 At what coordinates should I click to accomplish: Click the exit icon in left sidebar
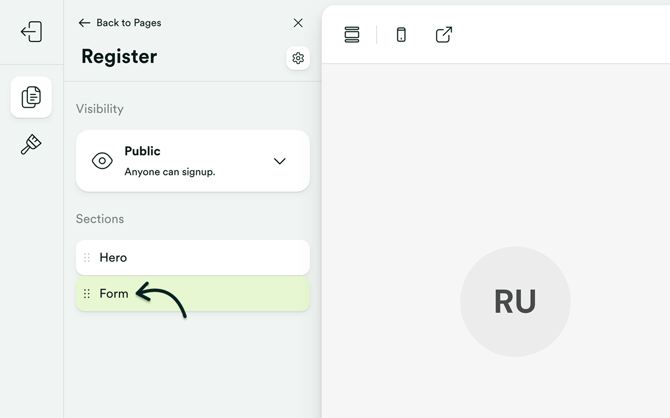(x=31, y=32)
